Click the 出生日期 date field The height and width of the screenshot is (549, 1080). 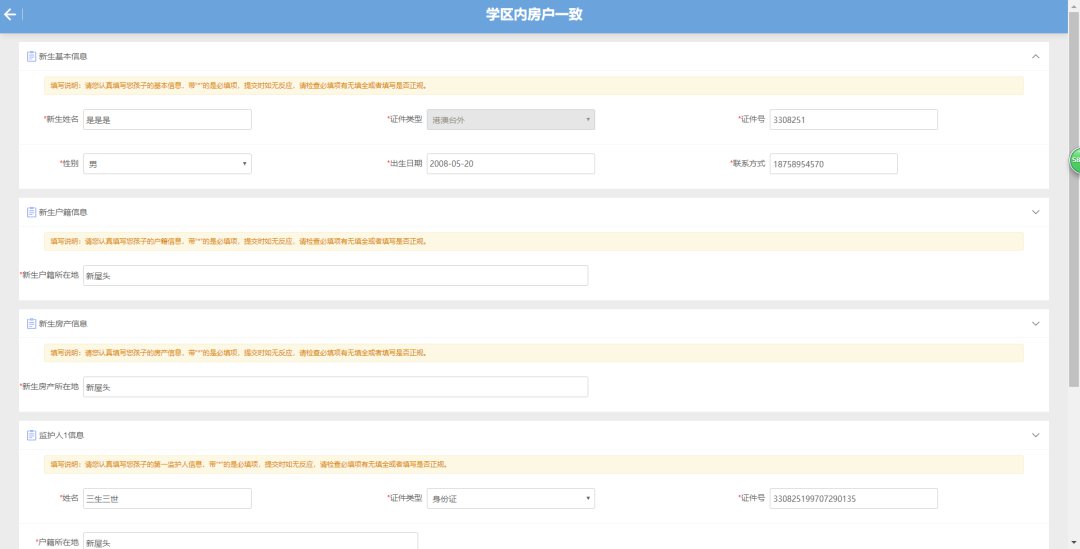(x=510, y=164)
